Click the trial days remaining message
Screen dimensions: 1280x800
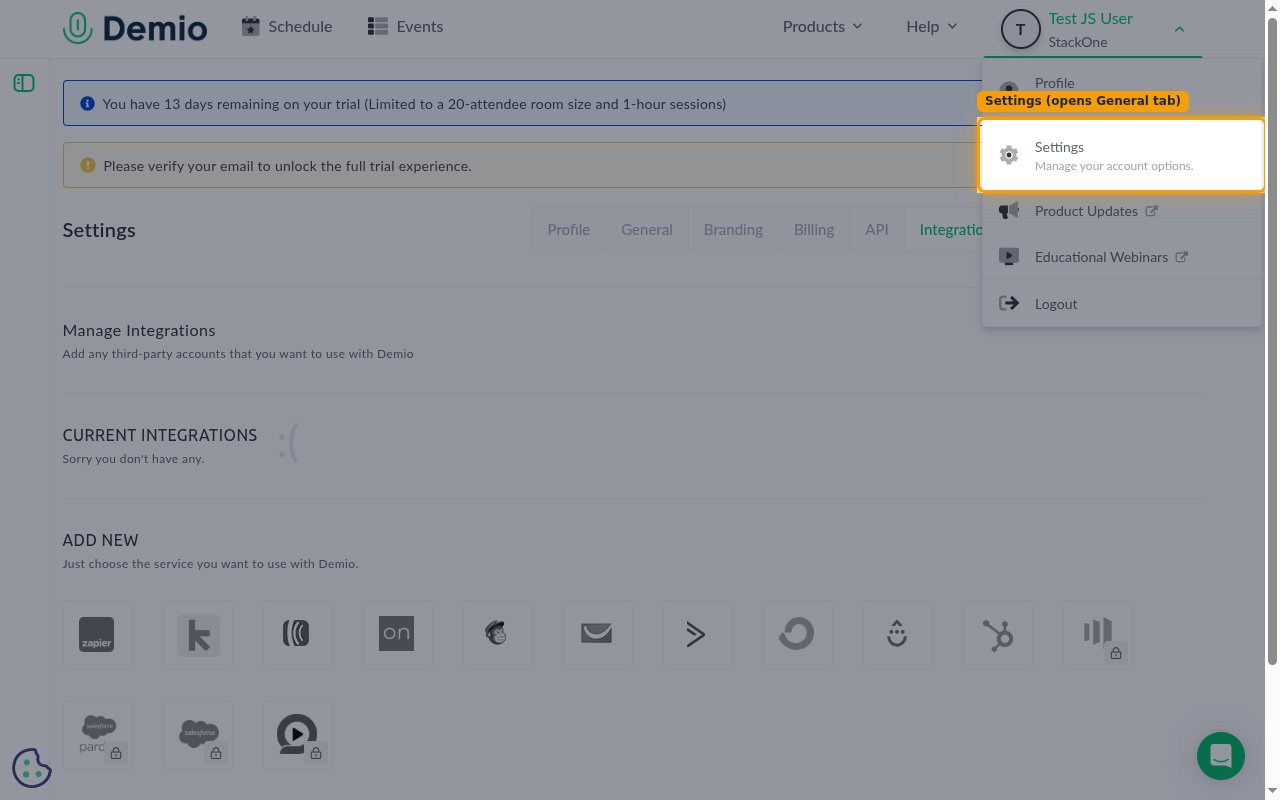point(414,104)
